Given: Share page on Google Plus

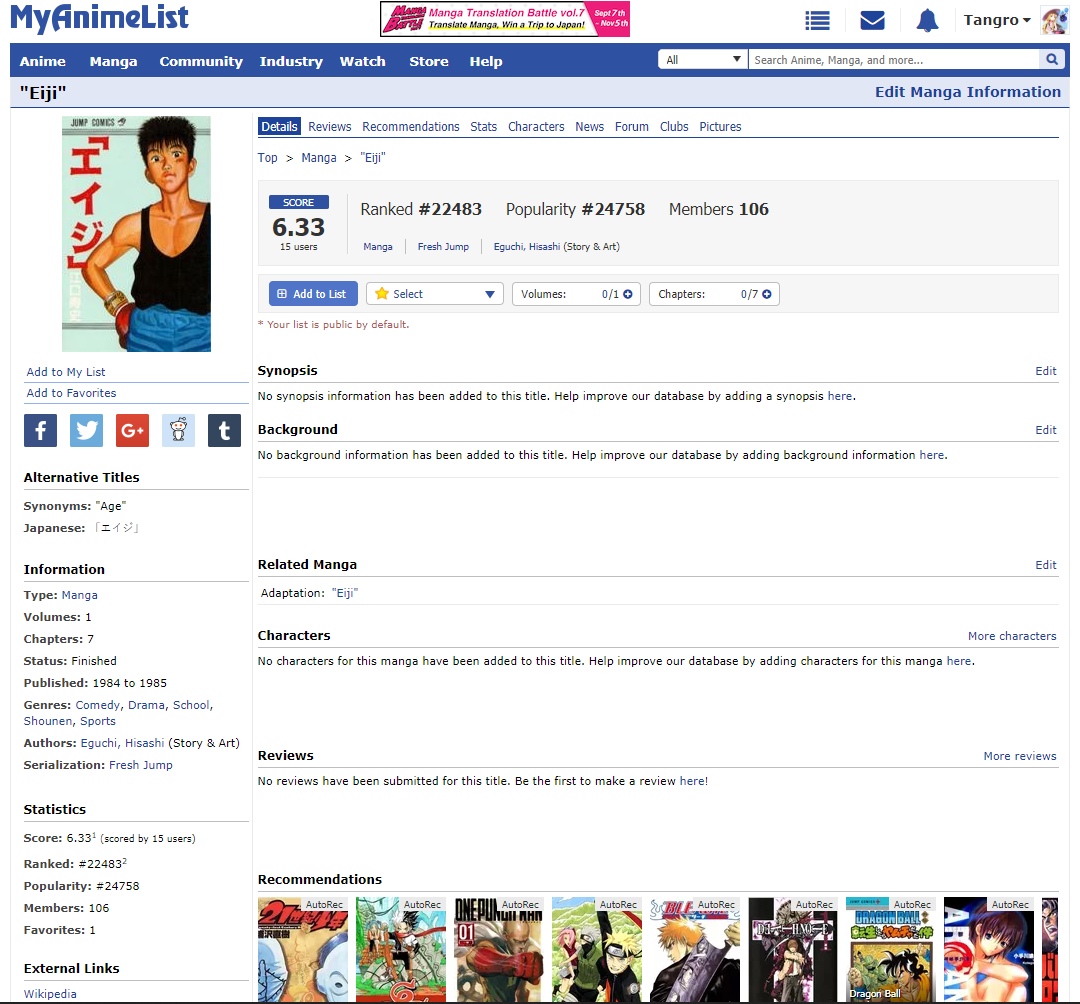Looking at the screenshot, I should click(x=132, y=430).
